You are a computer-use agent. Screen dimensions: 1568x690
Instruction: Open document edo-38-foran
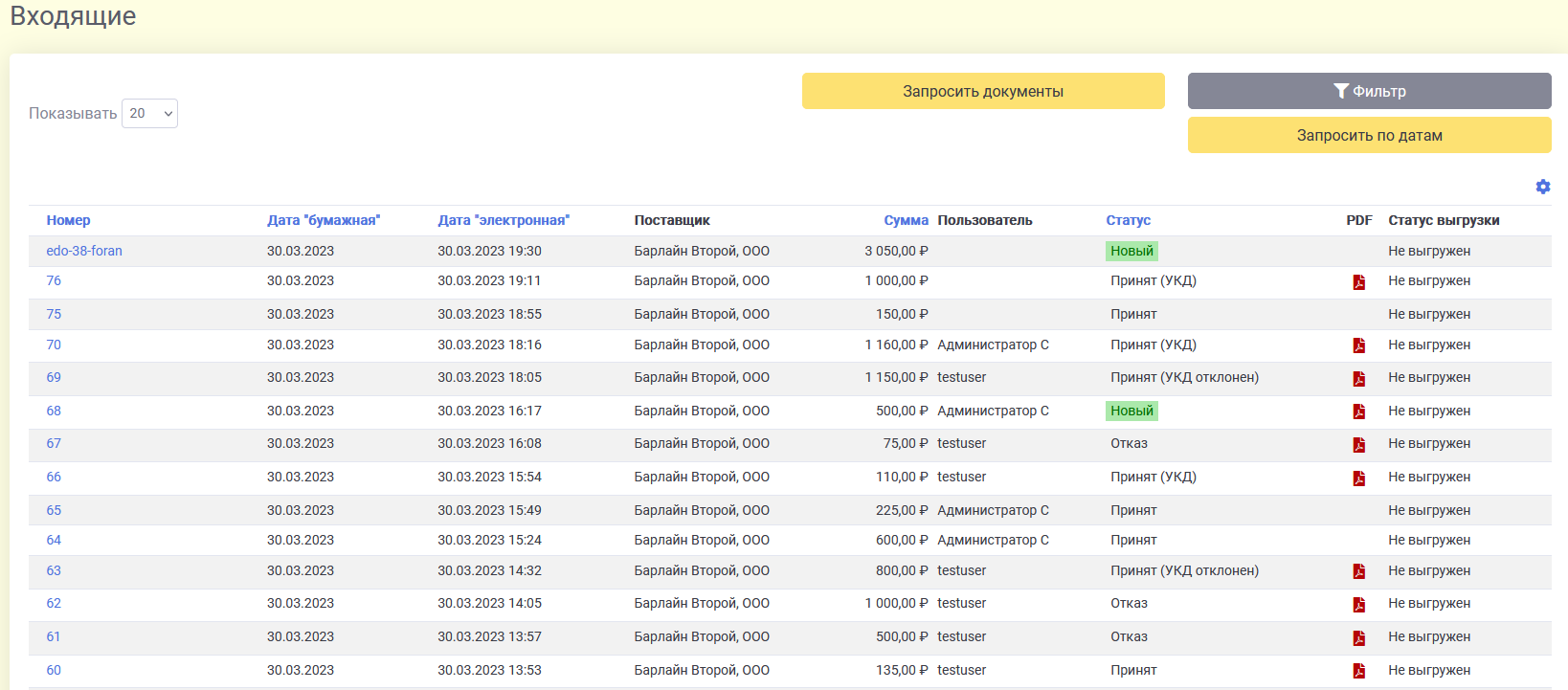[x=84, y=251]
